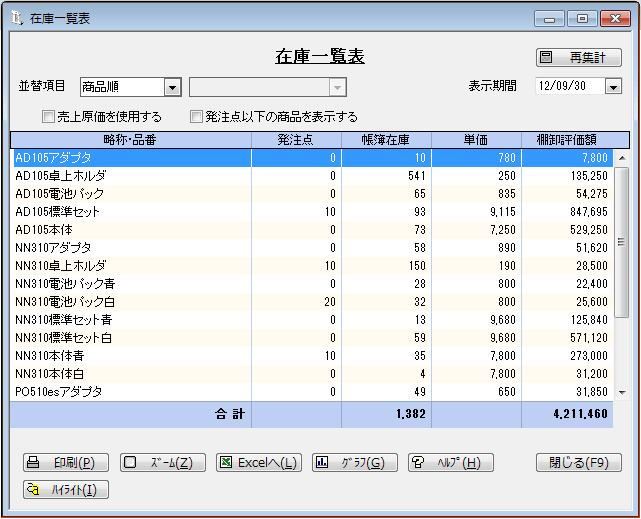
Task: Click the ズーム(Z) zoom button
Action: click(x=163, y=463)
